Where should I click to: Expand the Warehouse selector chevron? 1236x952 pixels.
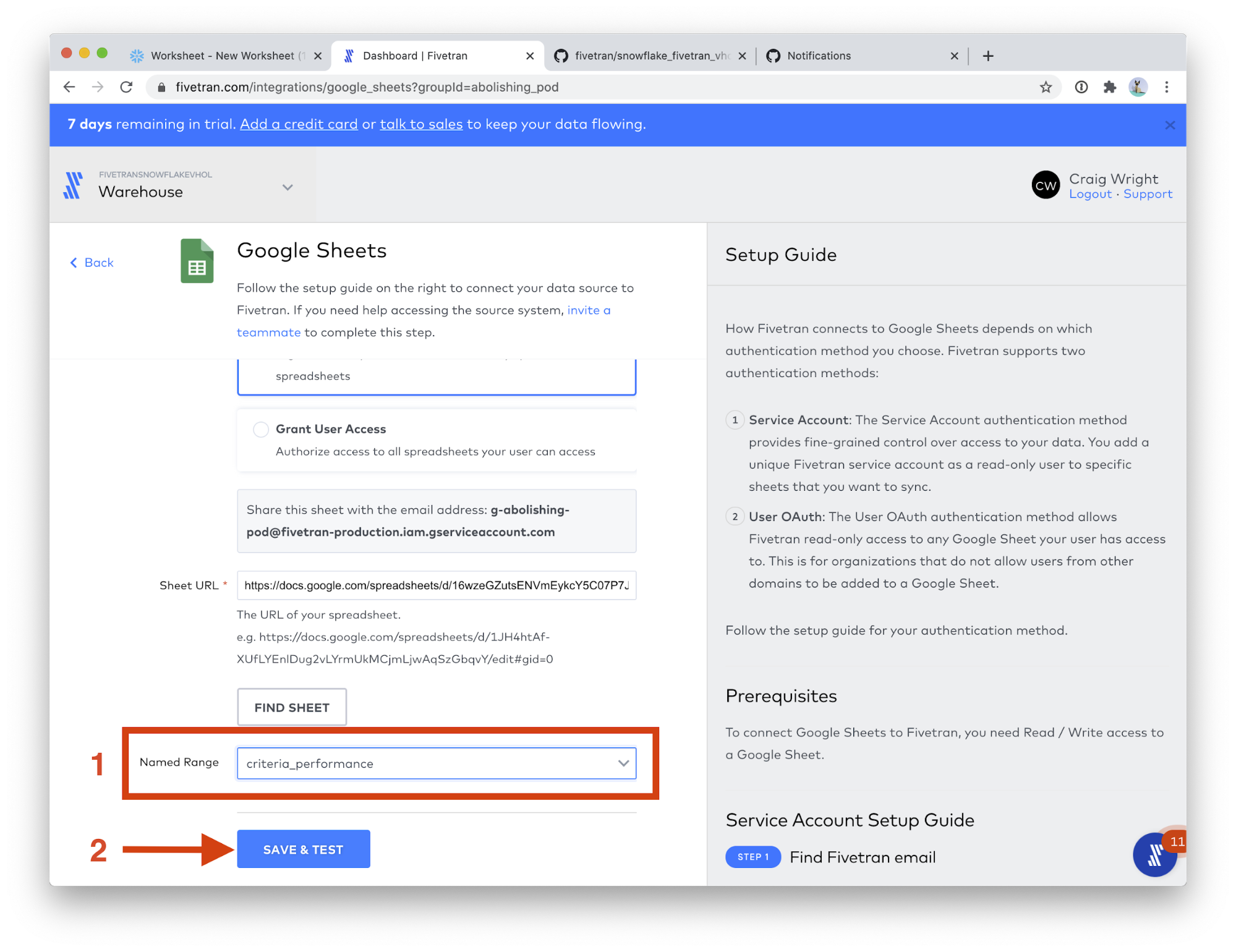click(288, 187)
